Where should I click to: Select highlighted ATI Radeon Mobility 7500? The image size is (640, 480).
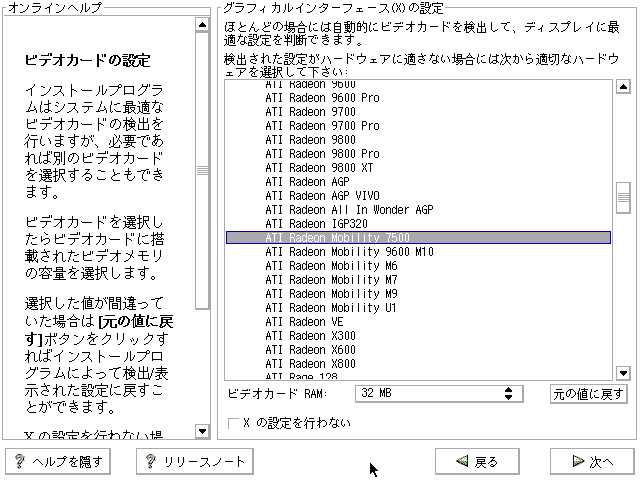pyautogui.click(x=418, y=238)
